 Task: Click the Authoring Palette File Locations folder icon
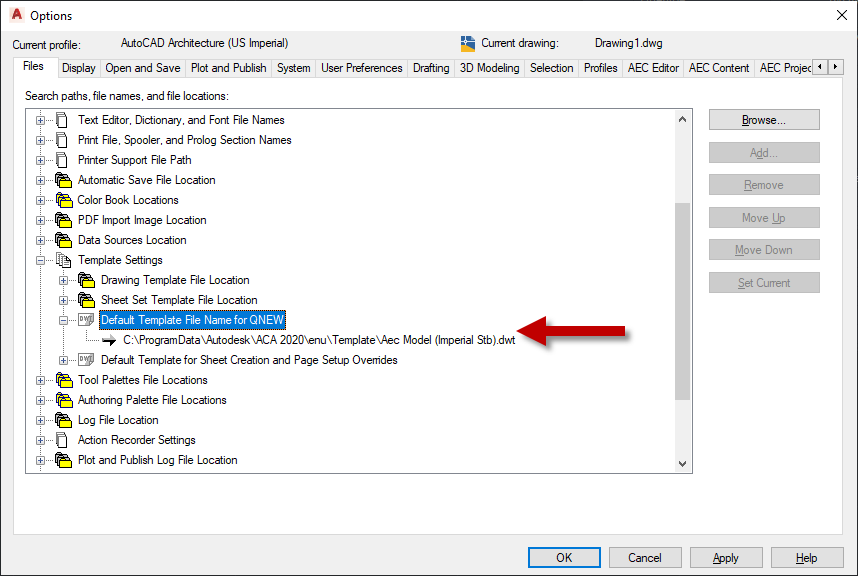pos(63,400)
